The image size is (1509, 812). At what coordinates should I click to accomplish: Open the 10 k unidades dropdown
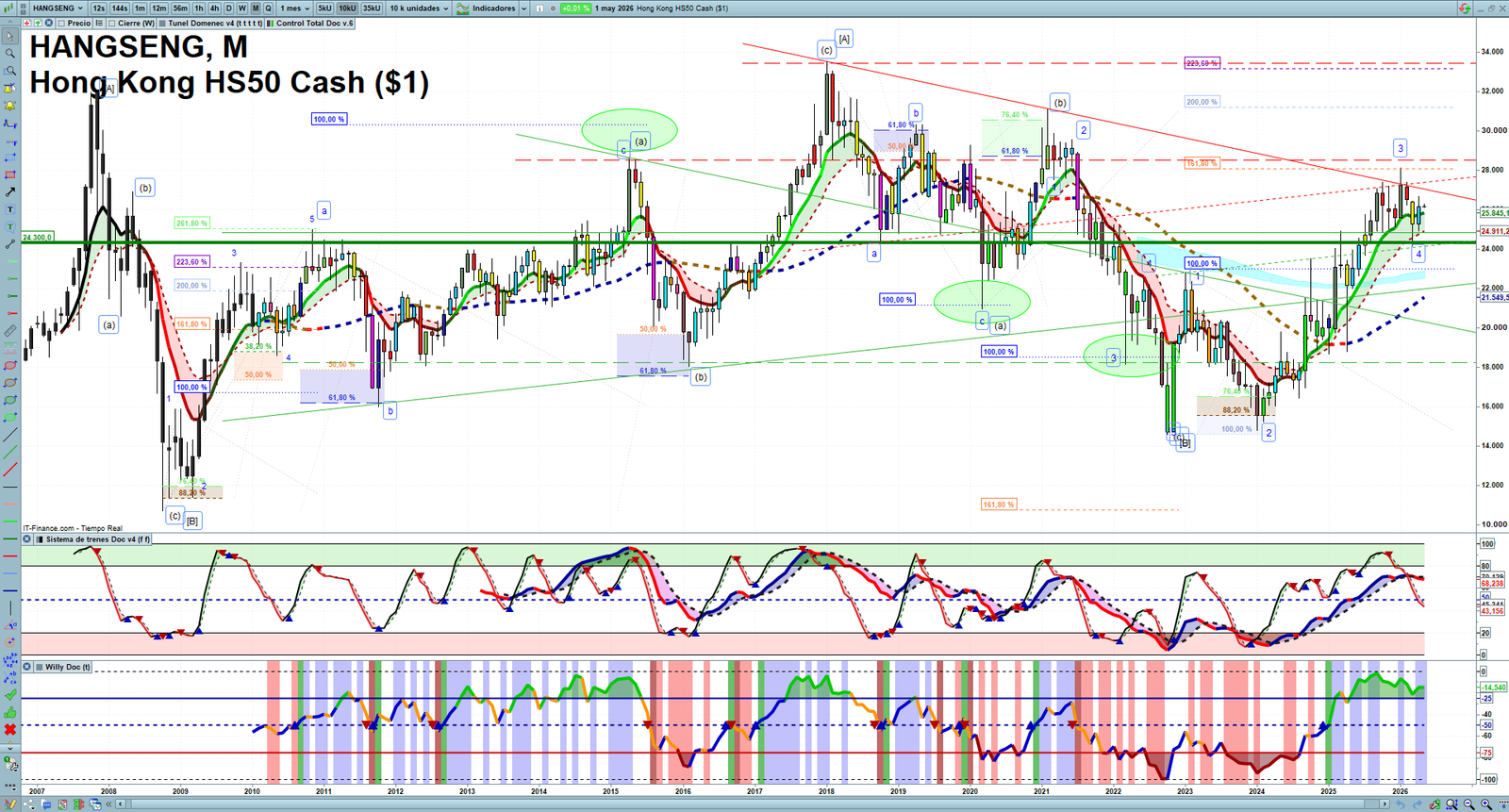[420, 8]
